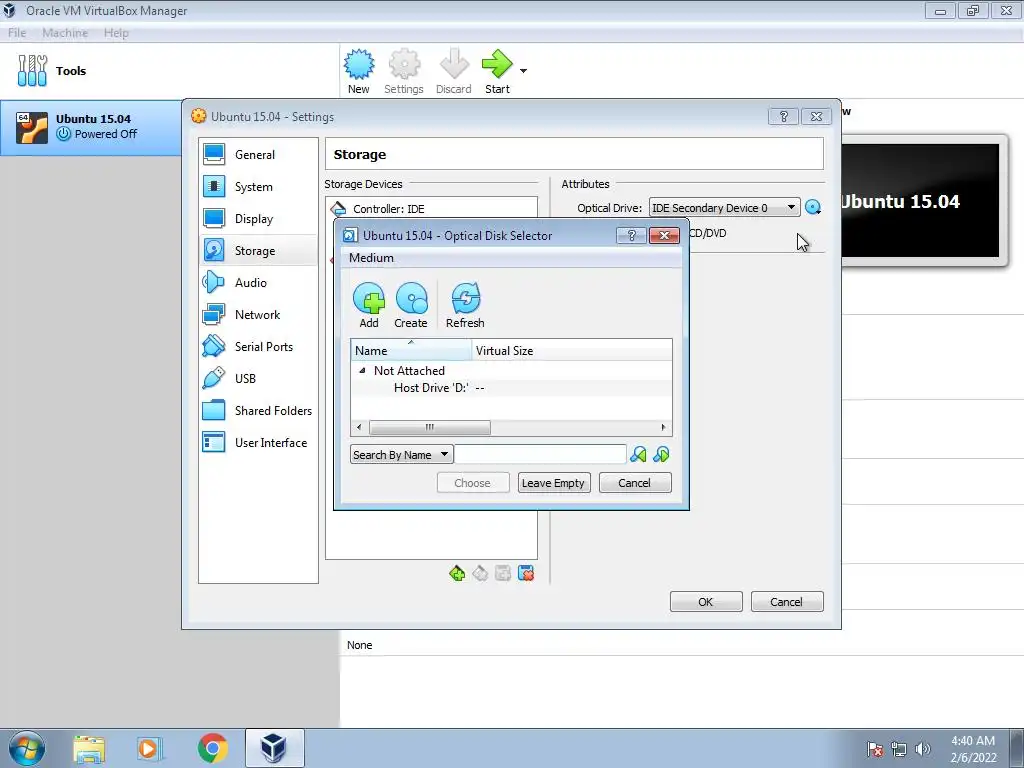Open the Windows Start menu orb
The width and height of the screenshot is (1024, 768).
point(27,748)
